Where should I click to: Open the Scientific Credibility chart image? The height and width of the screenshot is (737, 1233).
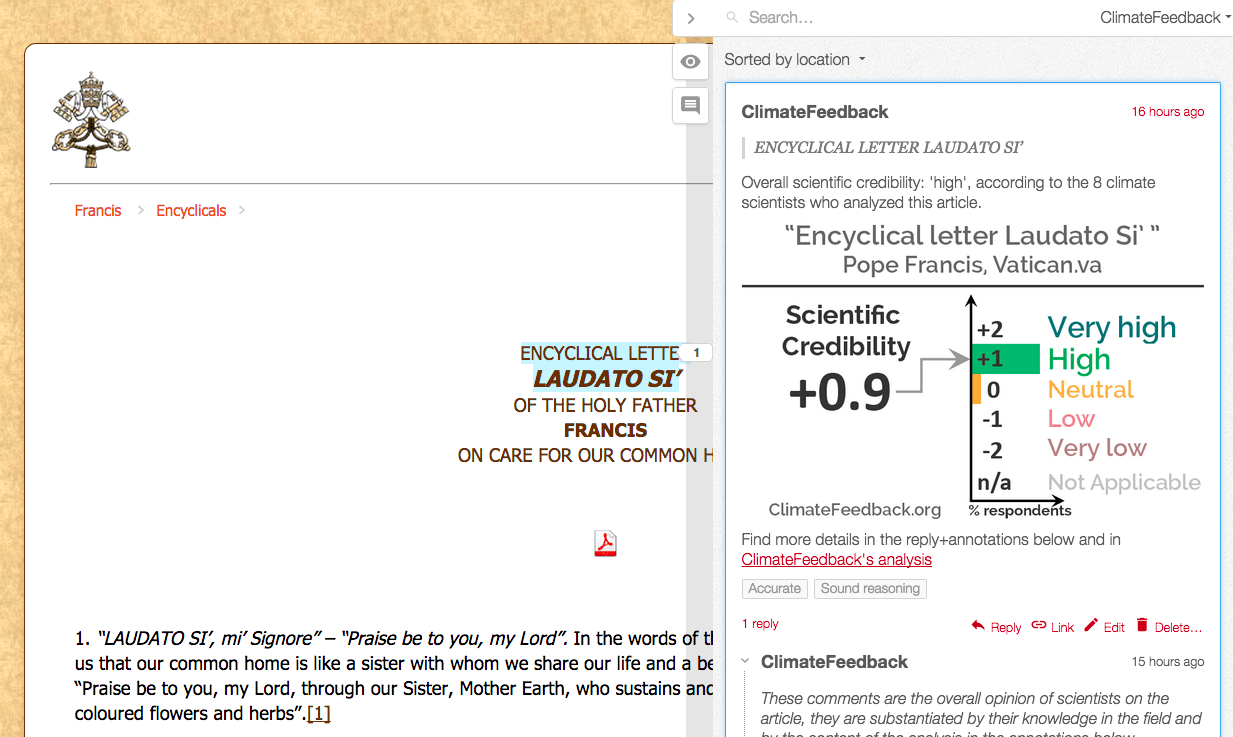[x=973, y=371]
